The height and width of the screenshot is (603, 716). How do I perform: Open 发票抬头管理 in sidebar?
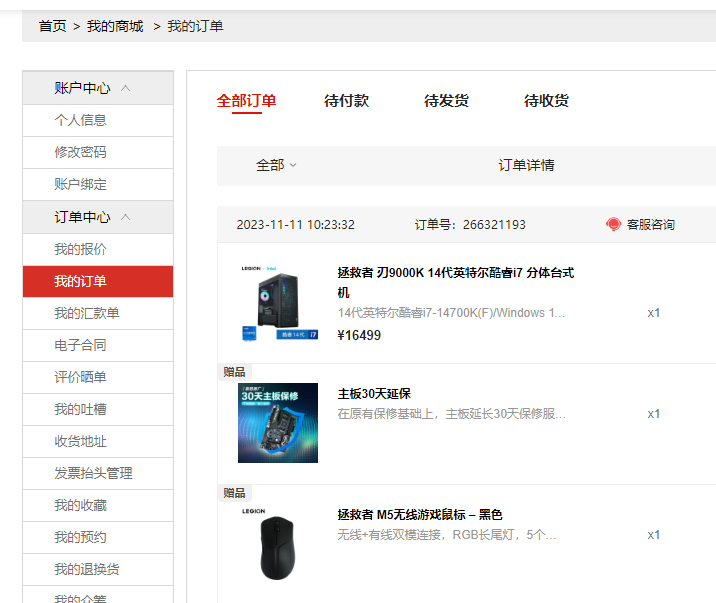tap(98, 473)
